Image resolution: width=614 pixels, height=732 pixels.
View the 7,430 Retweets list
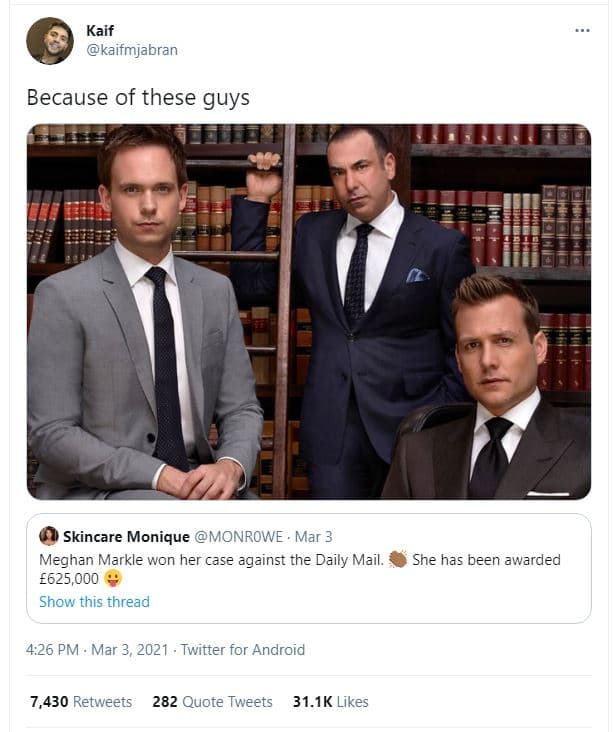(x=80, y=702)
